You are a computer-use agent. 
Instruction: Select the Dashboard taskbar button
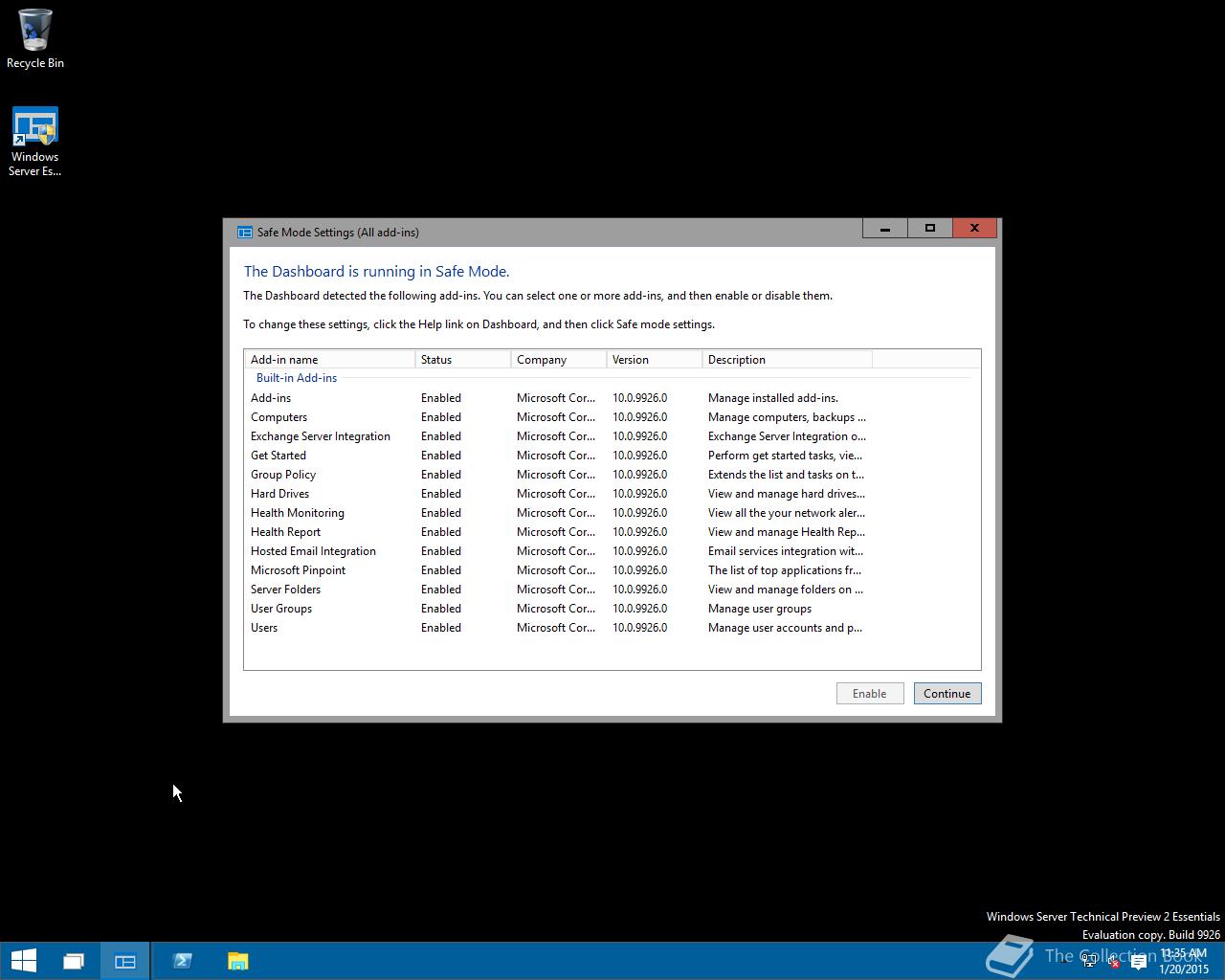124,961
